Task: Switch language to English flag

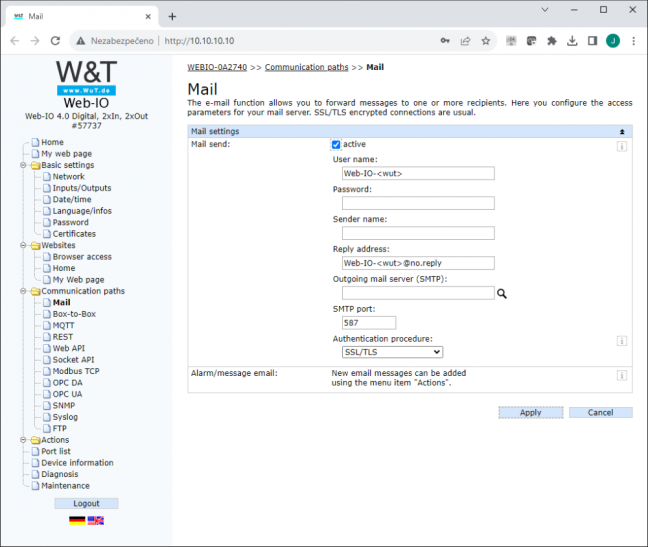Action: click(x=96, y=521)
